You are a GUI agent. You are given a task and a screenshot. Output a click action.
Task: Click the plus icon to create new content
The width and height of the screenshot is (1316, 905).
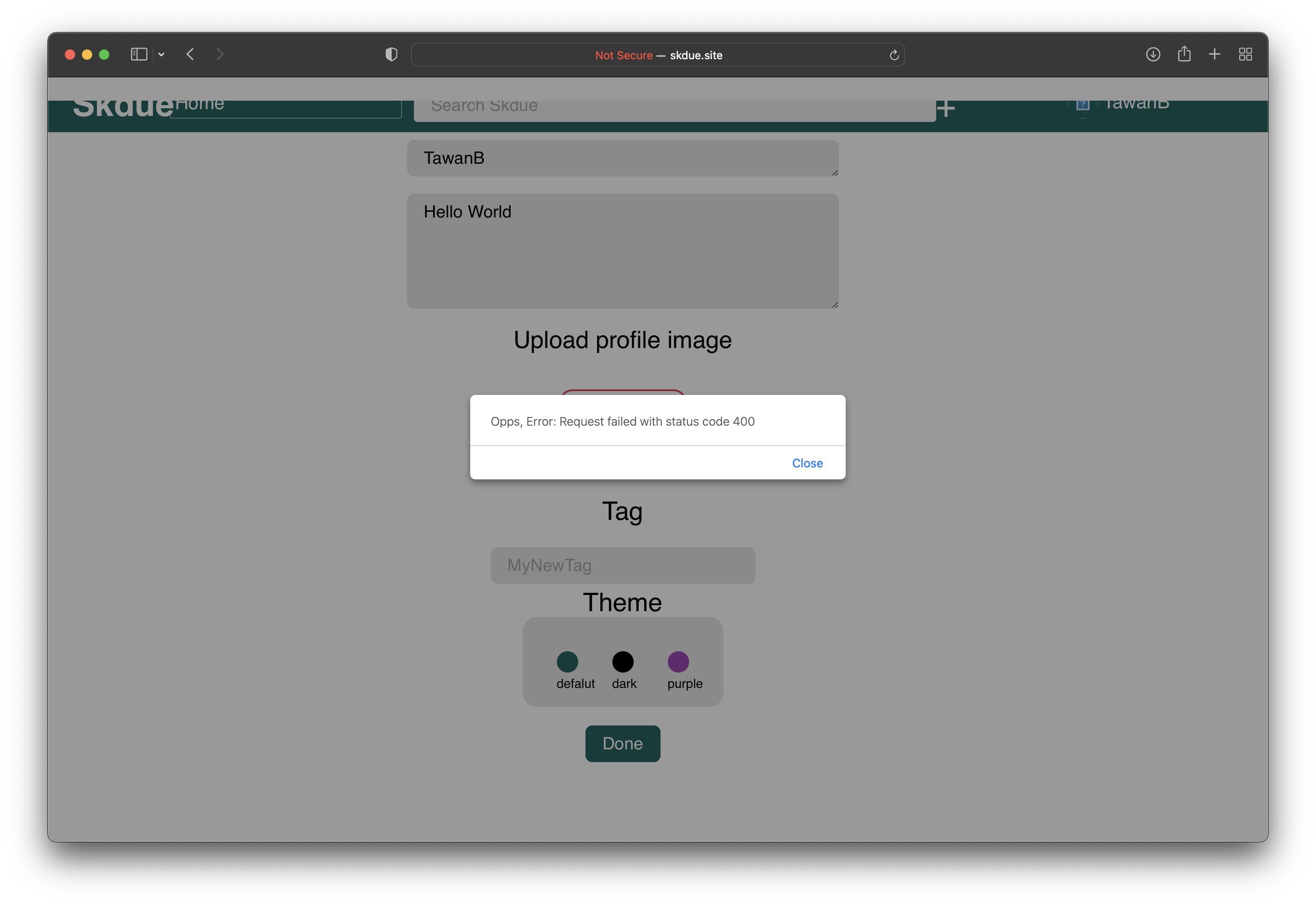(946, 108)
